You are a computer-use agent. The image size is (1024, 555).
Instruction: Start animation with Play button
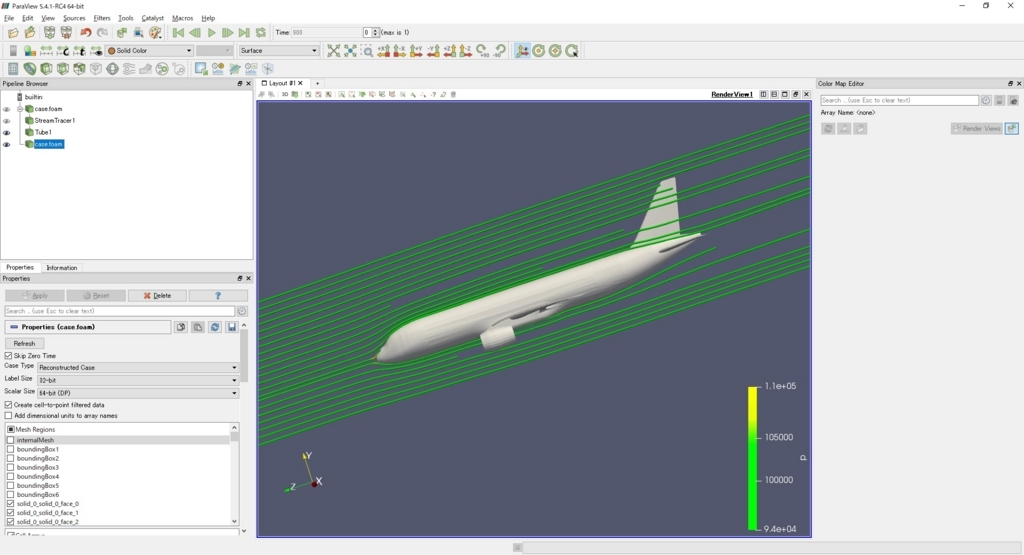211,33
